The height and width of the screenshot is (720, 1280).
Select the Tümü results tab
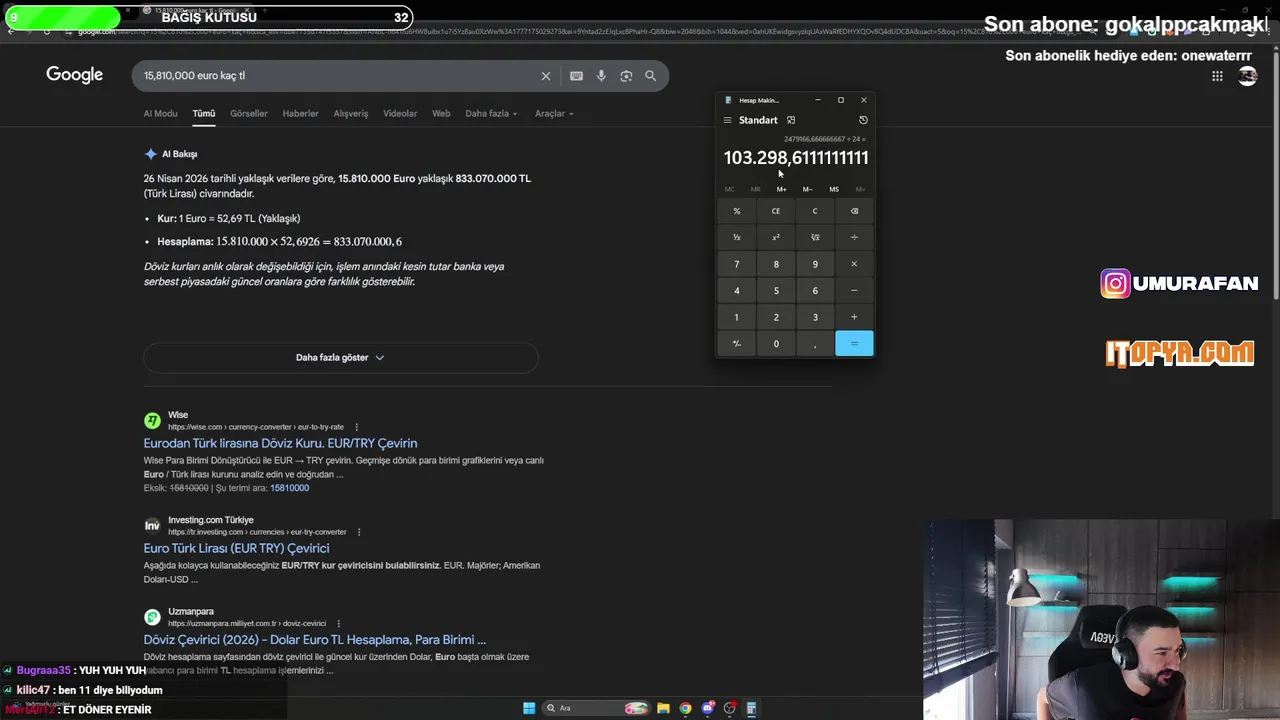204,113
